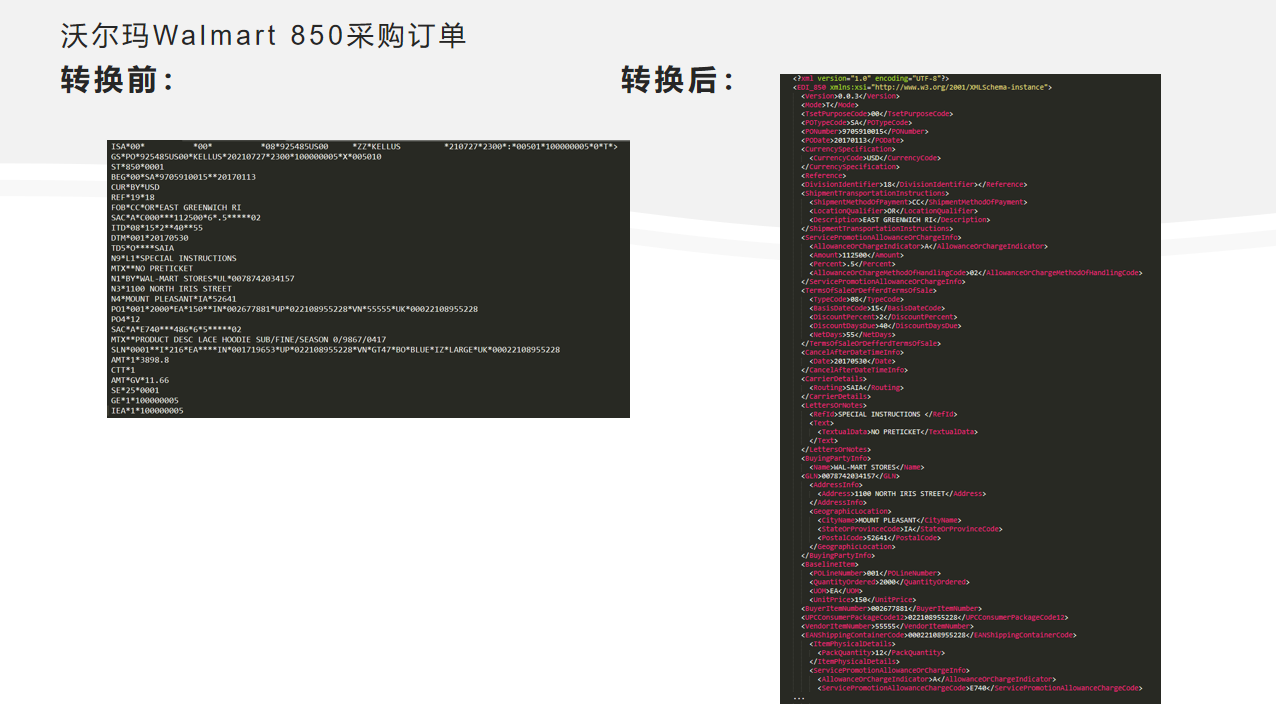Click the MTX**PRODUCT DESC LACE HOODIE line
Screen dimensions: 1276x717
[248, 340]
